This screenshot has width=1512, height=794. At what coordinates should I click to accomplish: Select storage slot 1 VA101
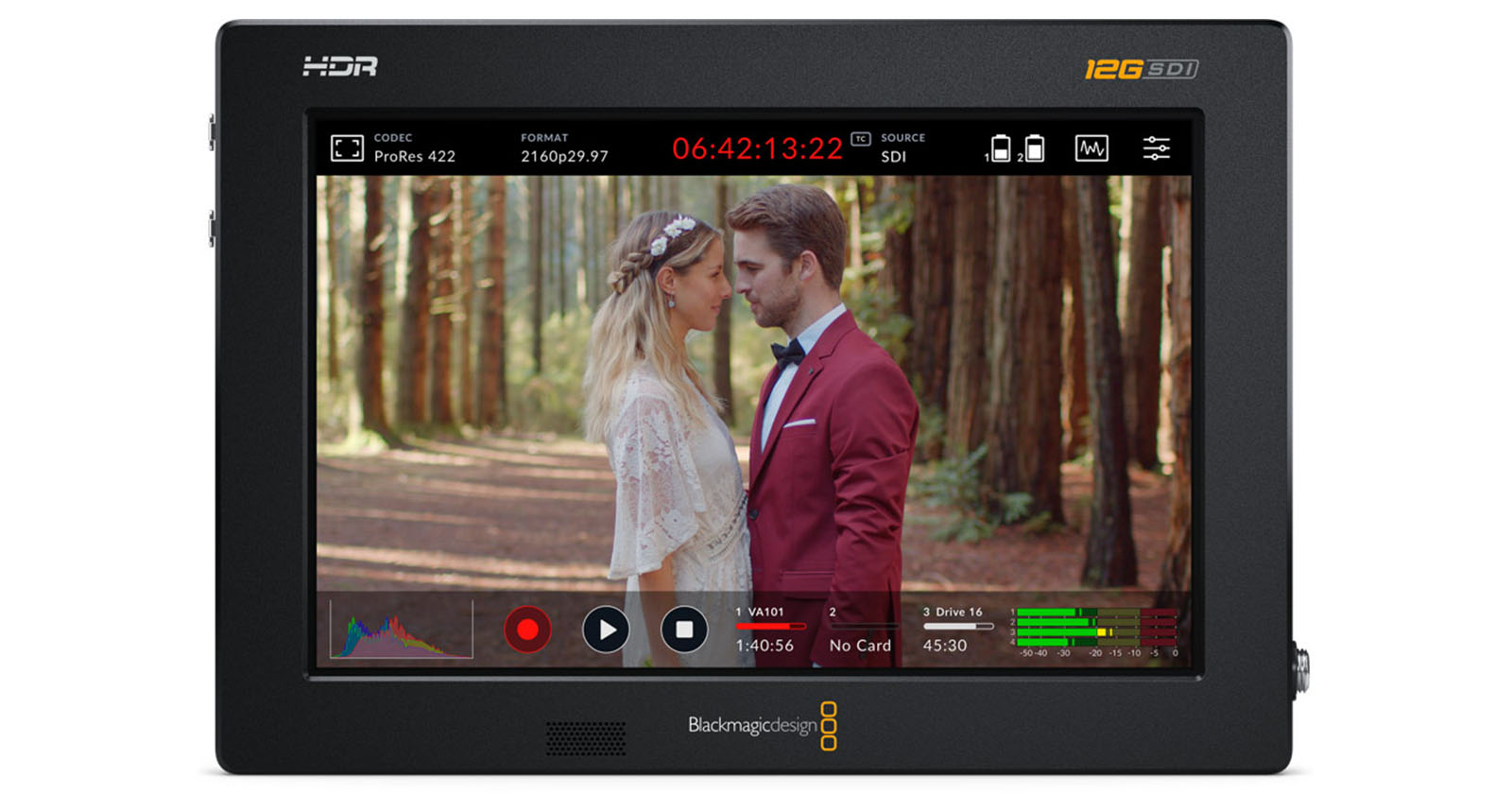point(767,630)
